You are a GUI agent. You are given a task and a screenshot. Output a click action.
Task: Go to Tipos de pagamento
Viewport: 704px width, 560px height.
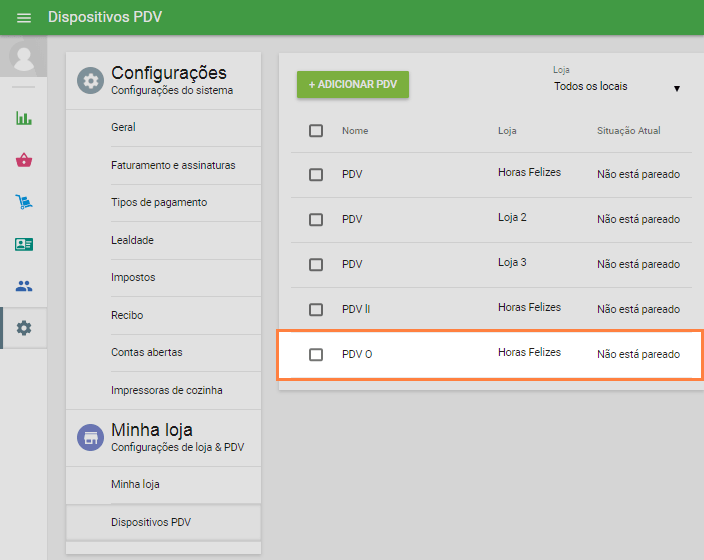point(159,202)
